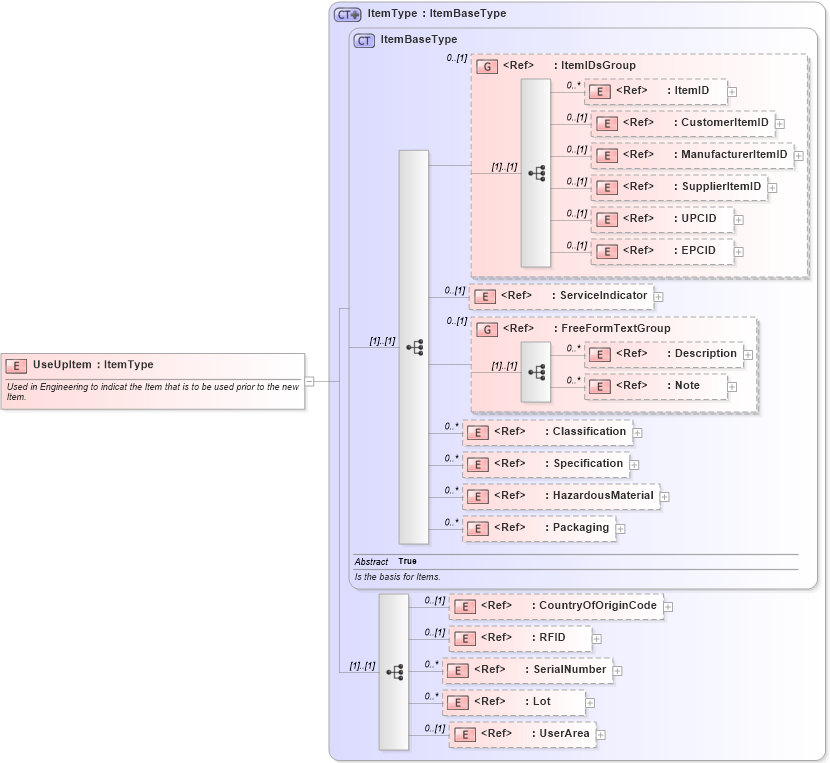The height and width of the screenshot is (763, 830).
Task: Expand the EPCID element
Action: coord(738,251)
